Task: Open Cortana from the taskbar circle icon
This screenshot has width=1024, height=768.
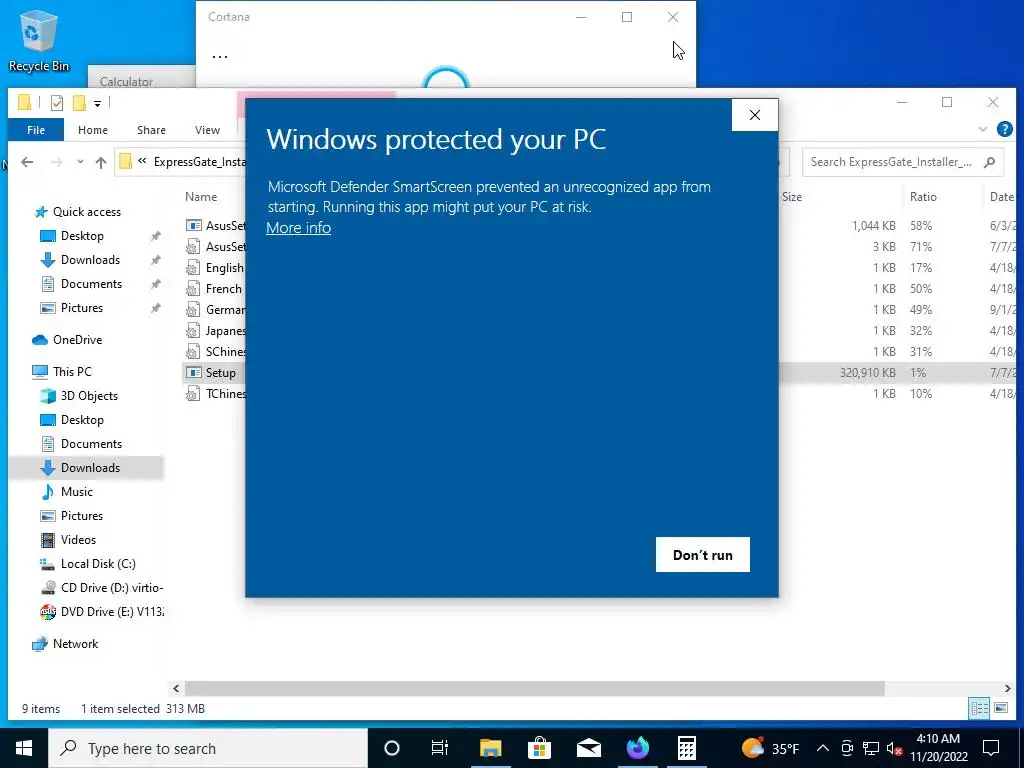Action: 391,748
